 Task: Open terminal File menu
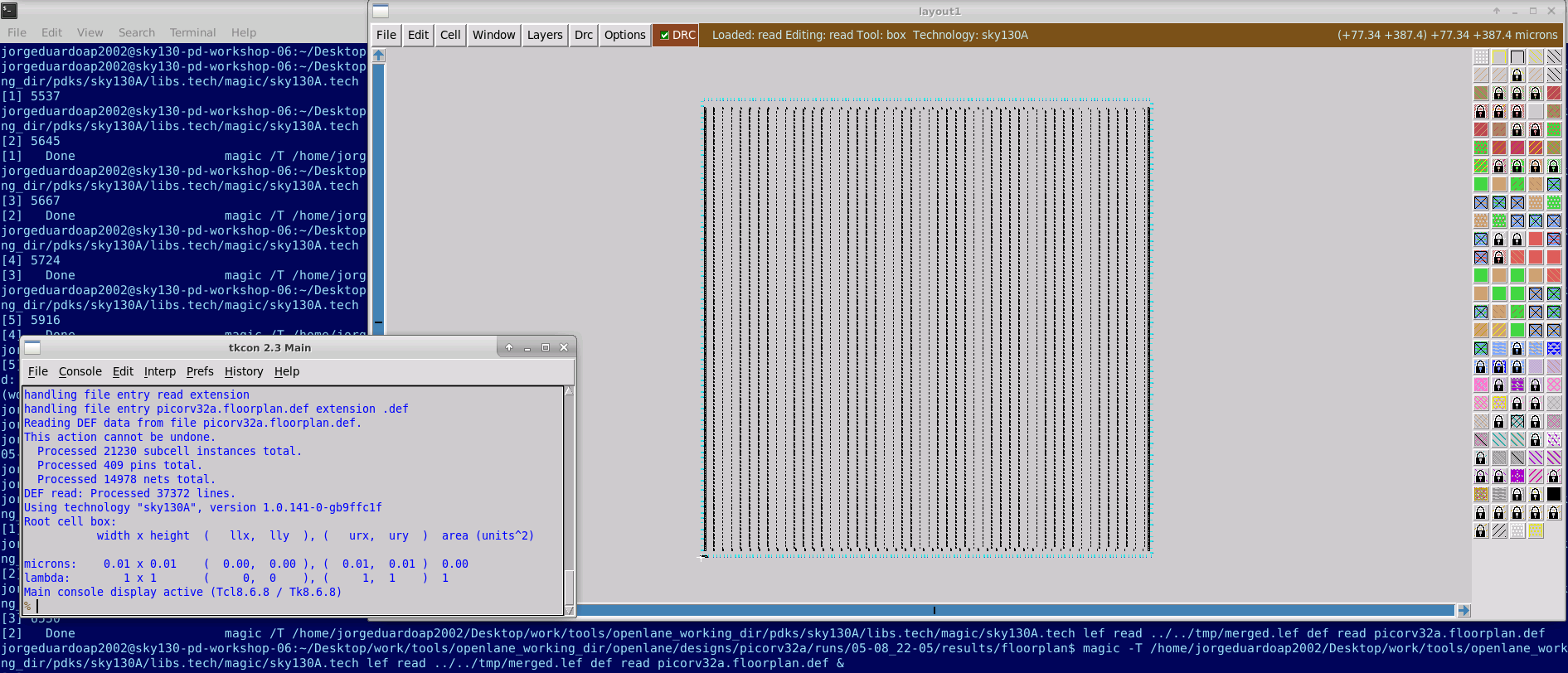pos(17,32)
